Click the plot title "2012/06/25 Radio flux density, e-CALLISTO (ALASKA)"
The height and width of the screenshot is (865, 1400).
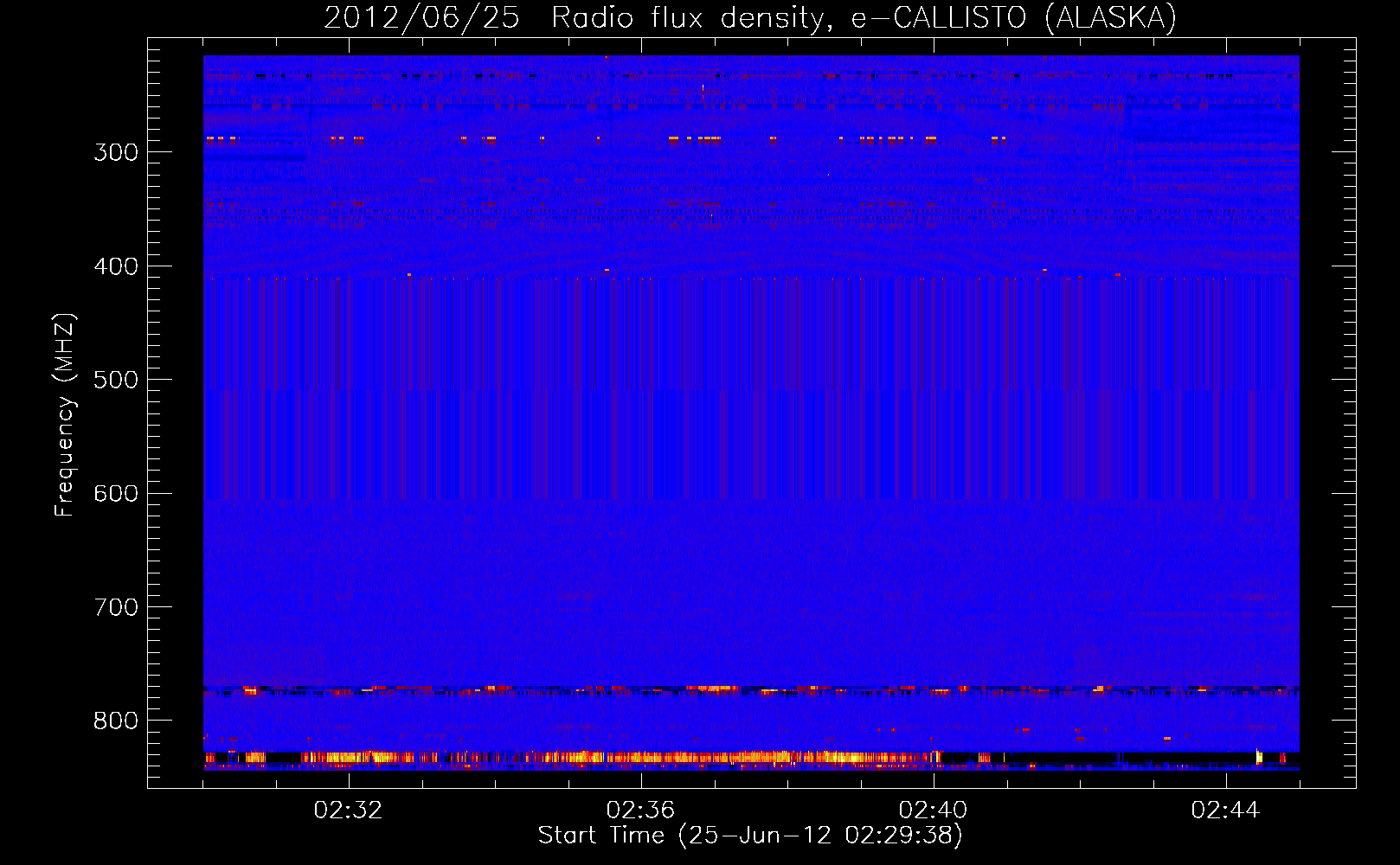coord(750,18)
